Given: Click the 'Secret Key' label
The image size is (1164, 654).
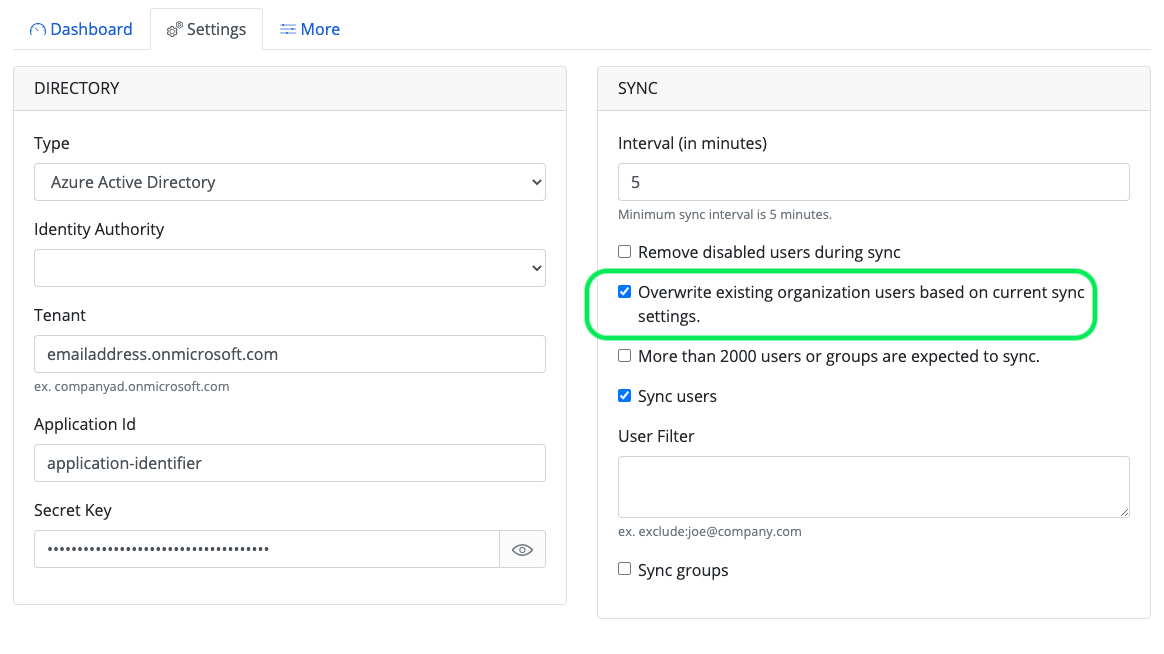Looking at the screenshot, I should pos(73,511).
